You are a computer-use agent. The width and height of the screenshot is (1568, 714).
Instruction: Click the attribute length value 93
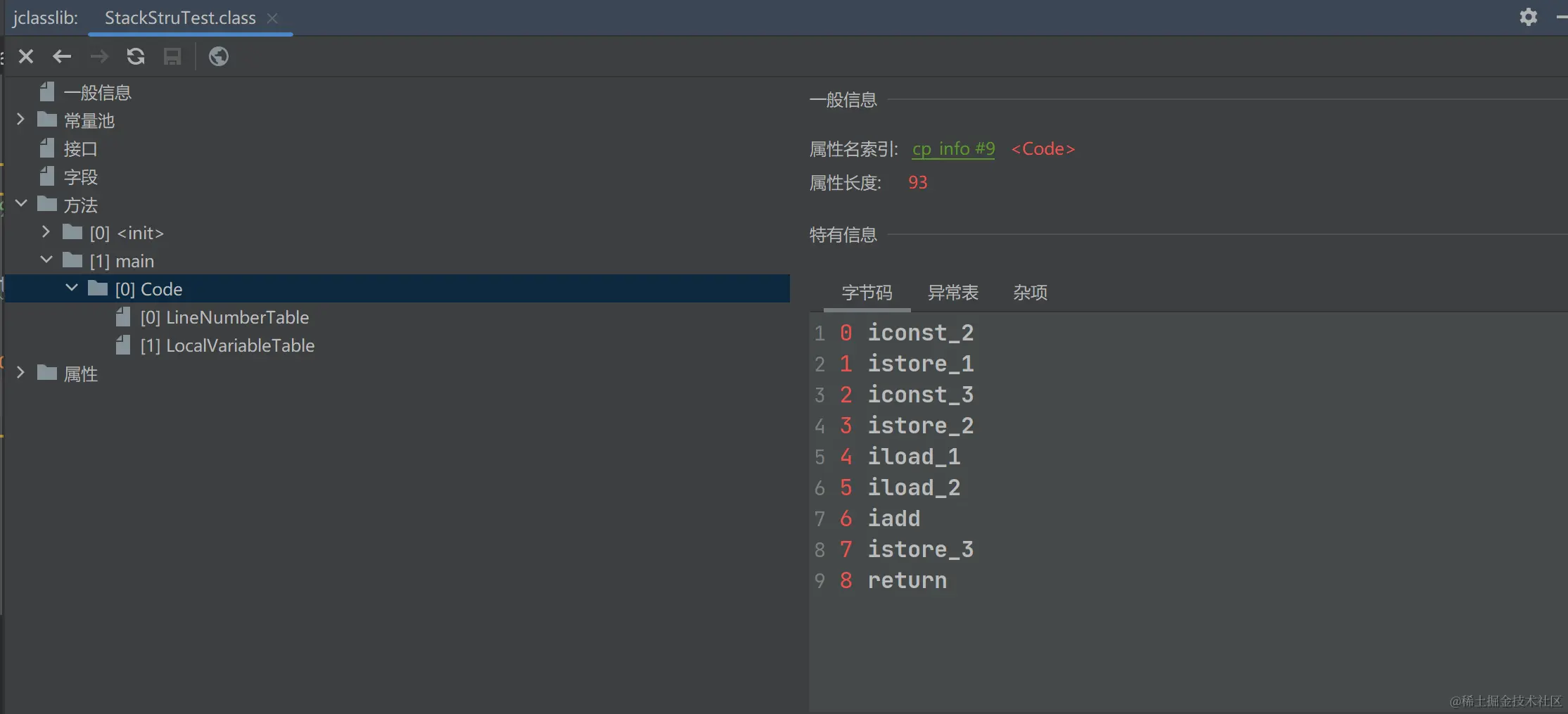click(917, 183)
